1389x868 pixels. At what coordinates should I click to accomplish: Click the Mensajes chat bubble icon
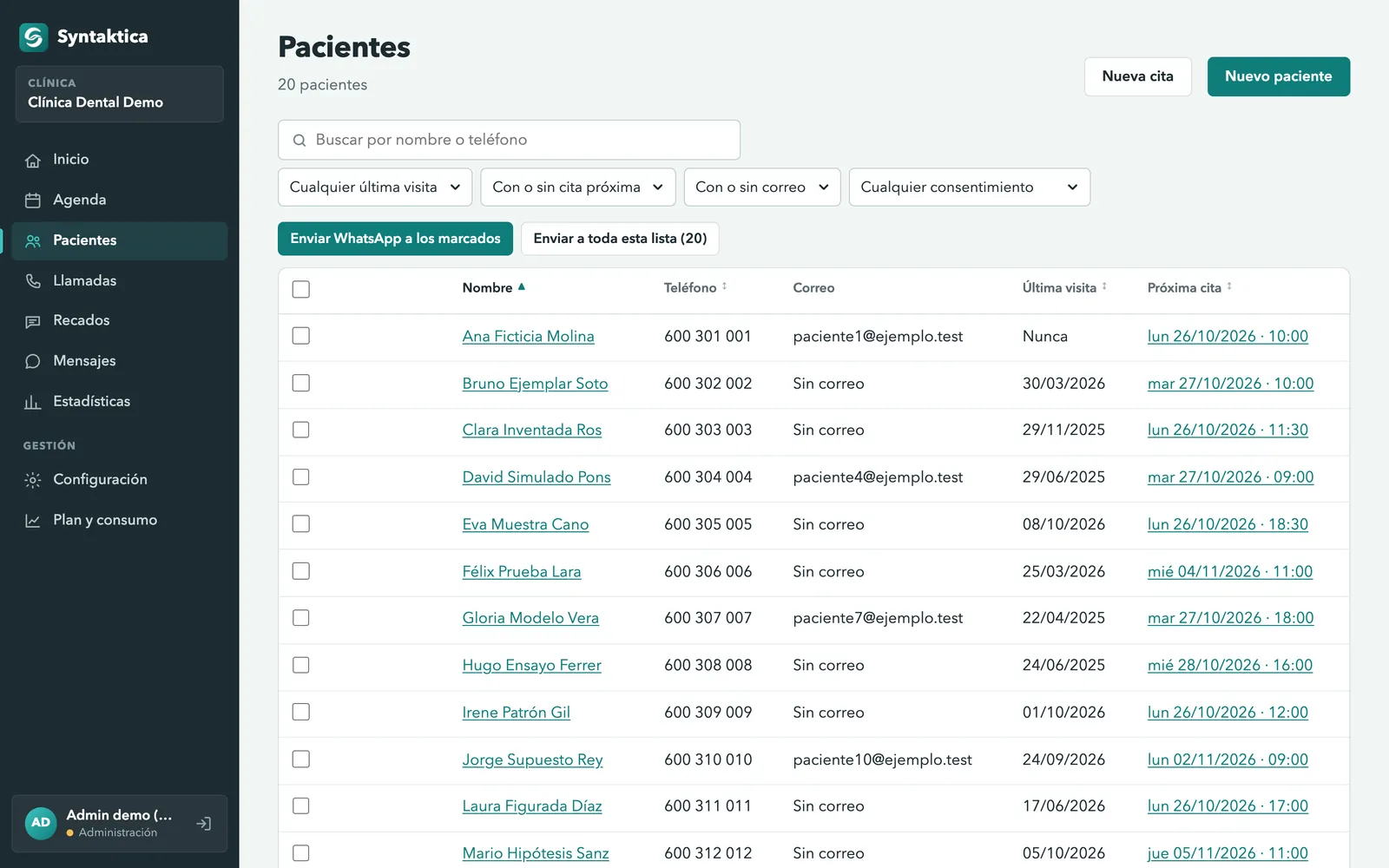[x=33, y=361]
